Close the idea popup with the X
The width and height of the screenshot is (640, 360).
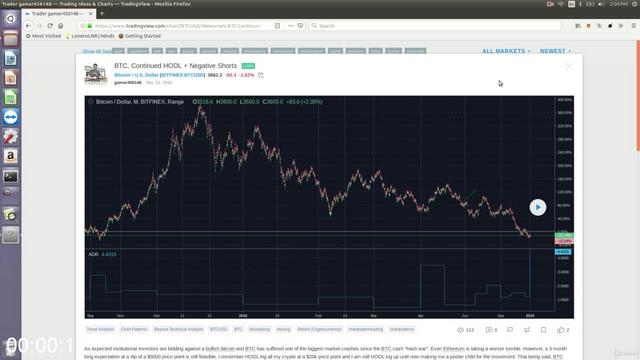pyautogui.click(x=568, y=66)
